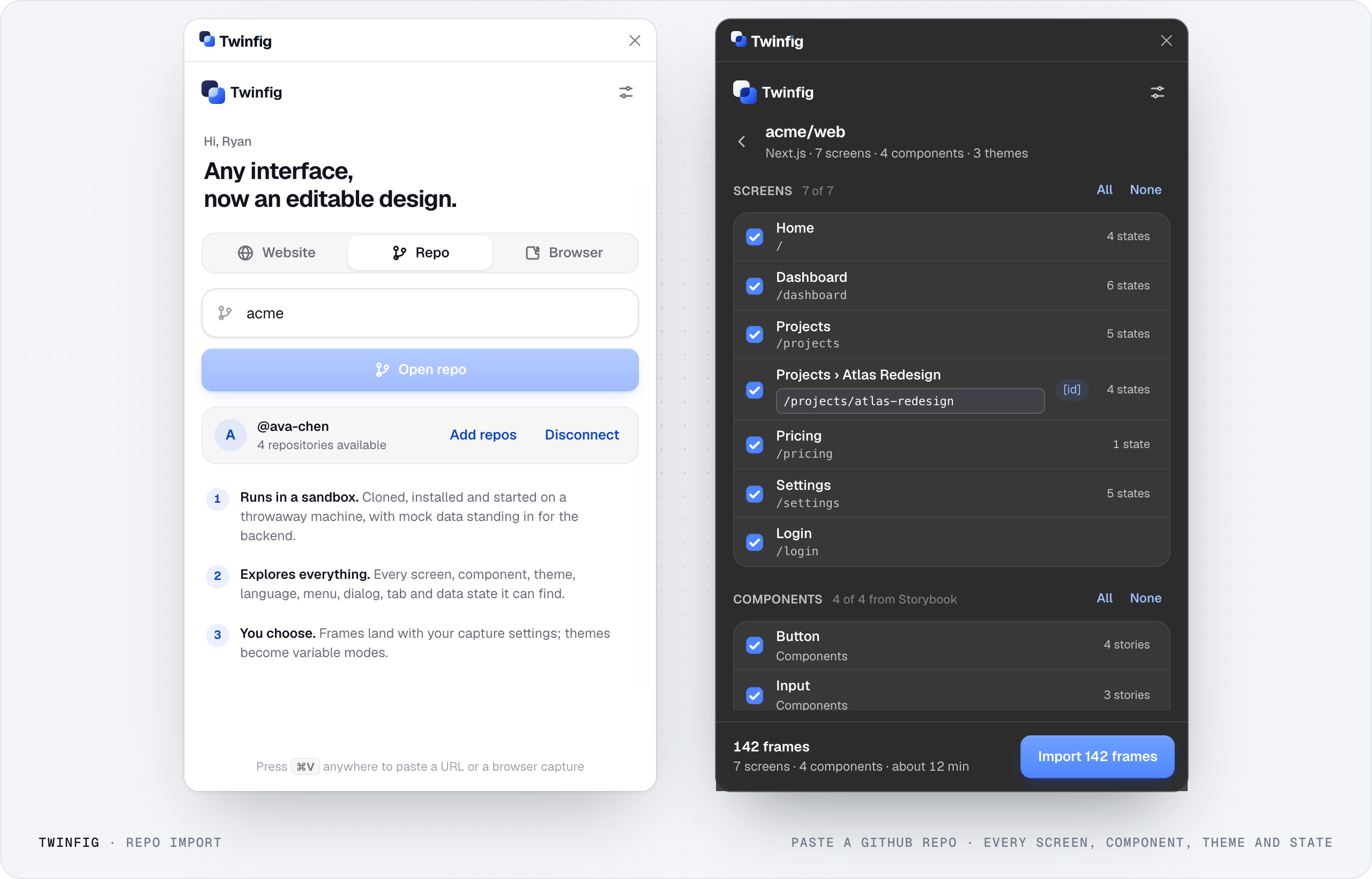Viewport: 1372px width, 879px height.
Task: Click the '6 states' label on Dashboard row
Action: point(1128,285)
